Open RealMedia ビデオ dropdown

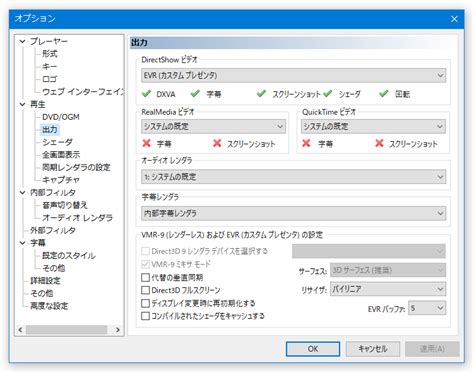tap(213, 126)
